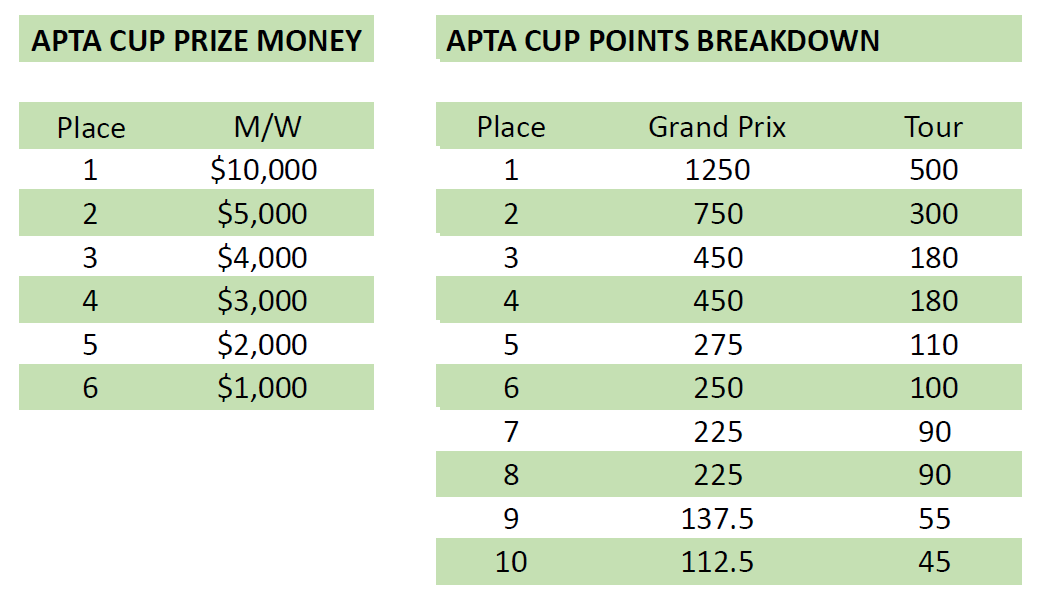
Task: Click the 137.5 Grand Prix value
Action: click(x=718, y=519)
